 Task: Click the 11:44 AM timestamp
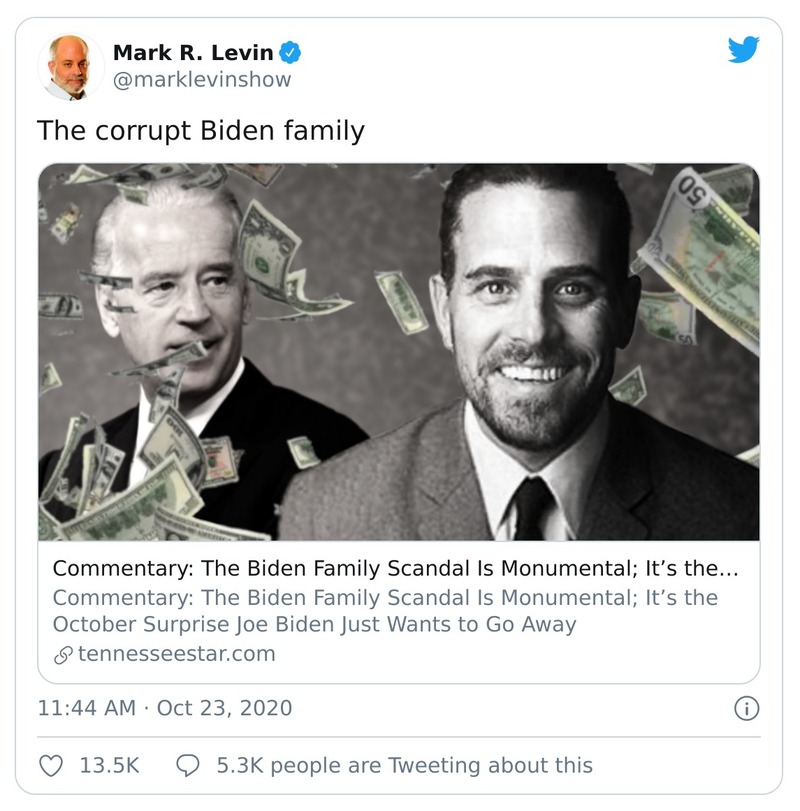(x=86, y=708)
